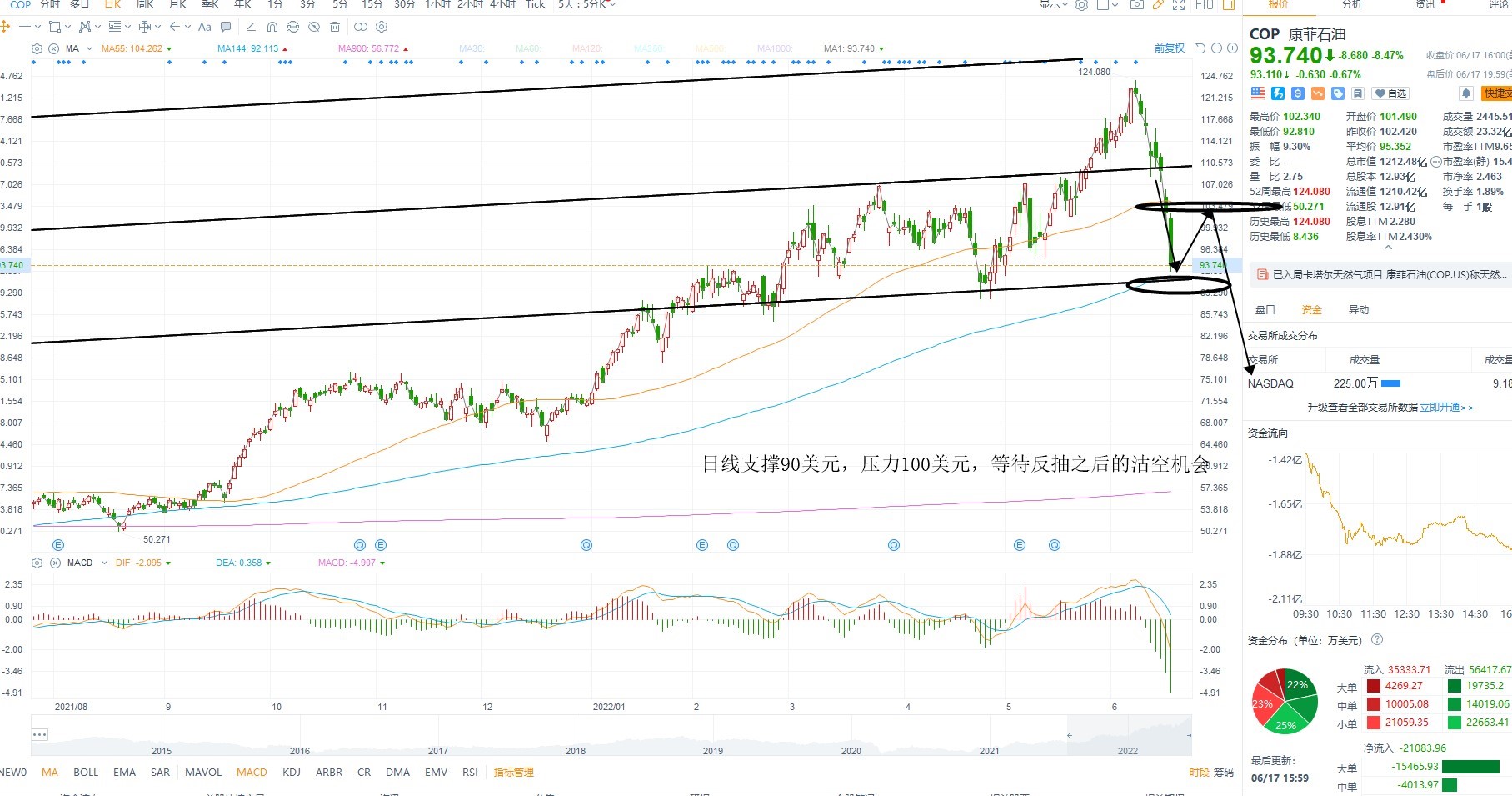Click the E earnings marker near 2021/08

[58, 545]
